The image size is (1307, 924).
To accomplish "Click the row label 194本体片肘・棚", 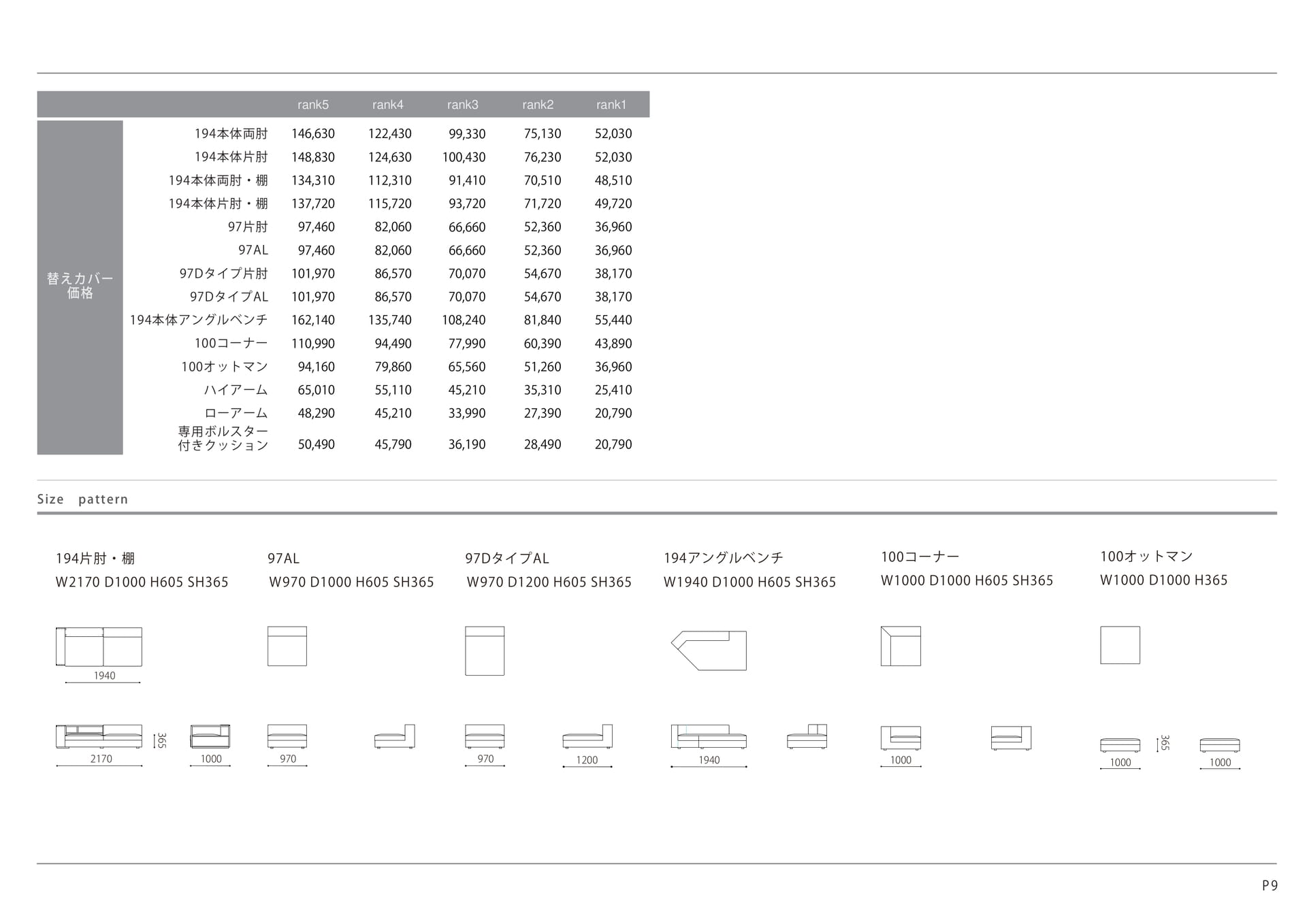I will tap(218, 203).
